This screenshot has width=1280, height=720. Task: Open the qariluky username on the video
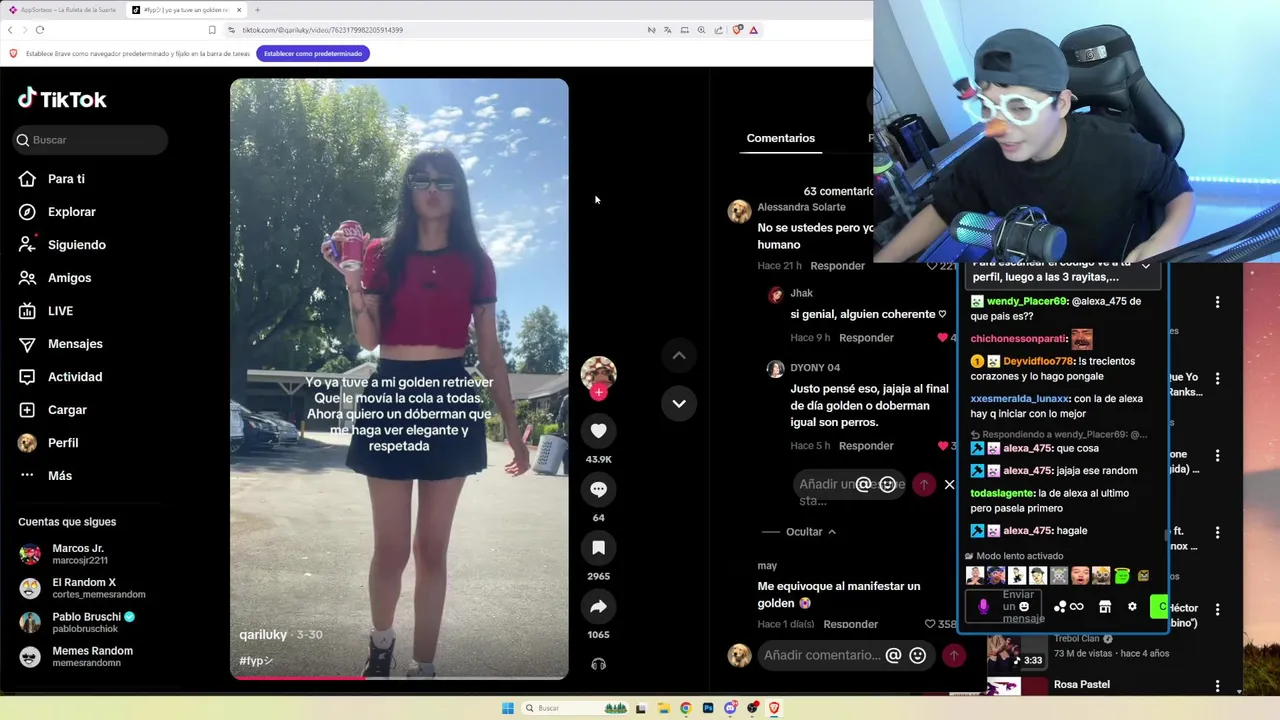pos(264,635)
